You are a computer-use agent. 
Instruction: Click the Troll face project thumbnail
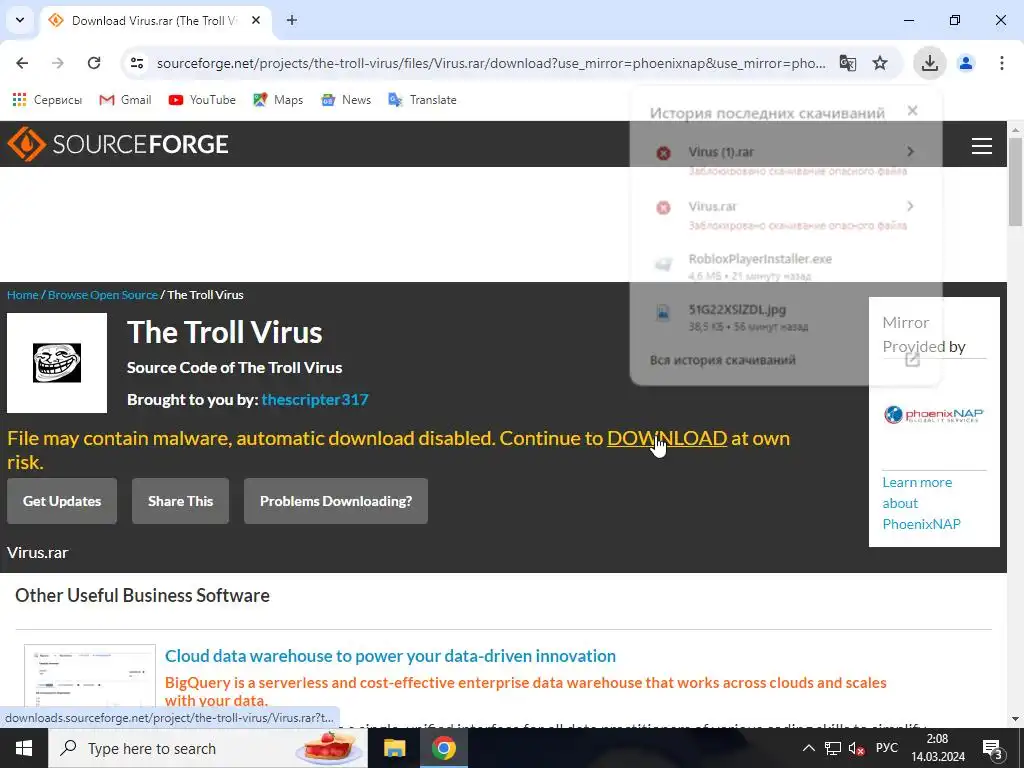pos(57,363)
